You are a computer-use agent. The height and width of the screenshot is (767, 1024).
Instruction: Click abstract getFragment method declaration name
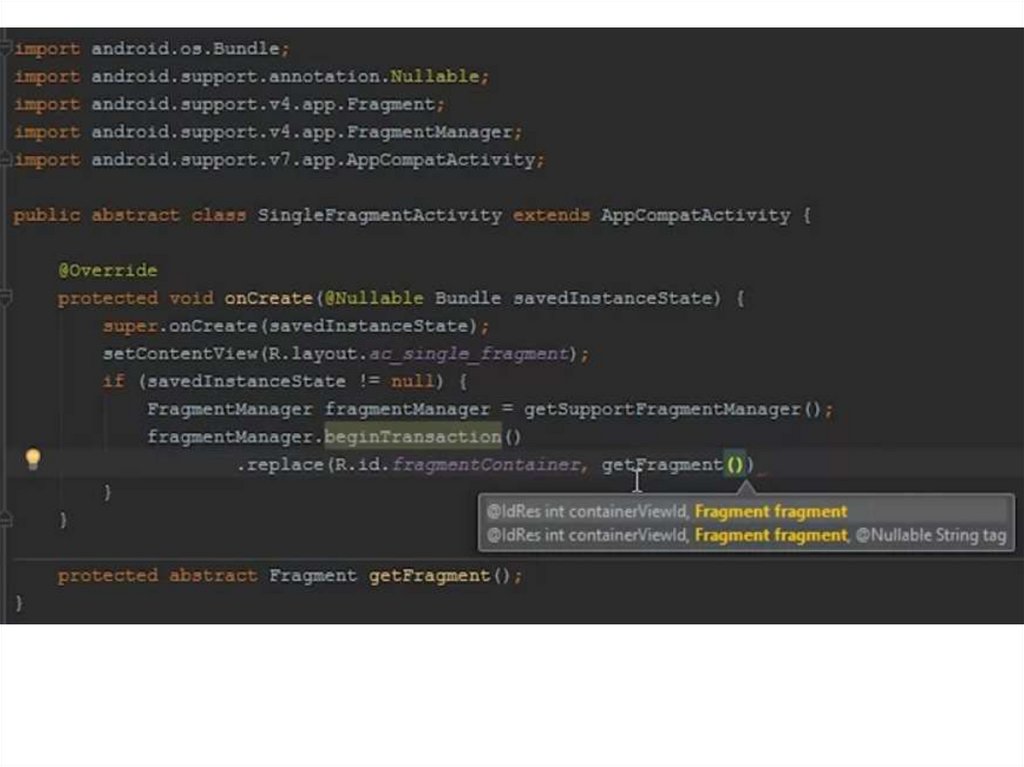click(429, 576)
